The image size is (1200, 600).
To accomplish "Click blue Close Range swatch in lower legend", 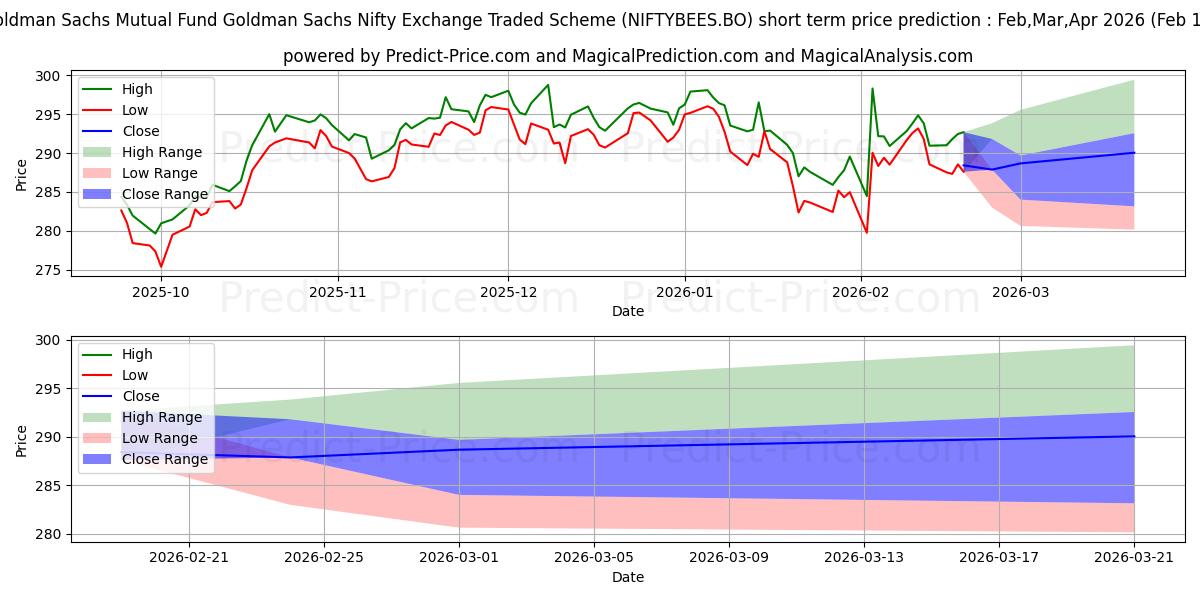I will coord(95,459).
